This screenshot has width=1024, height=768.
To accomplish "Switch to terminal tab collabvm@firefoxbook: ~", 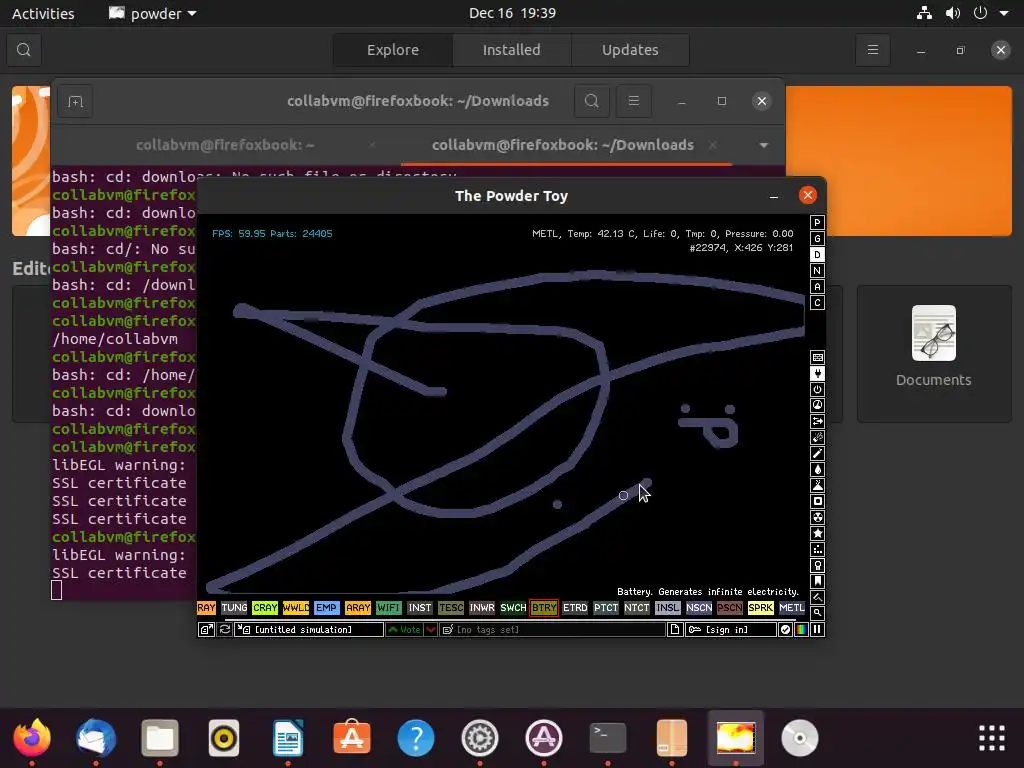I will coord(225,145).
